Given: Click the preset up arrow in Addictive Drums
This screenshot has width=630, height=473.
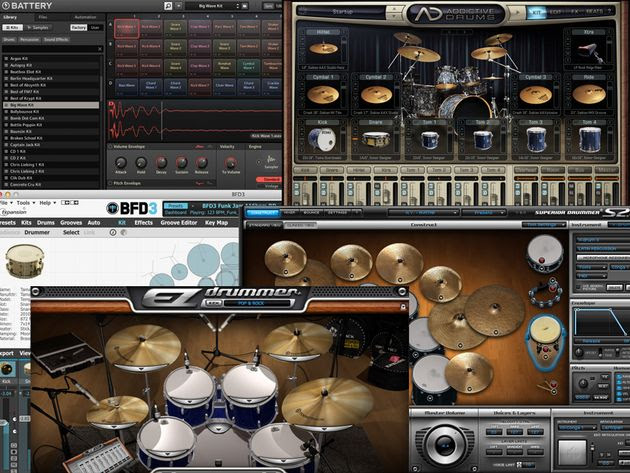Looking at the screenshot, I should (395, 9).
